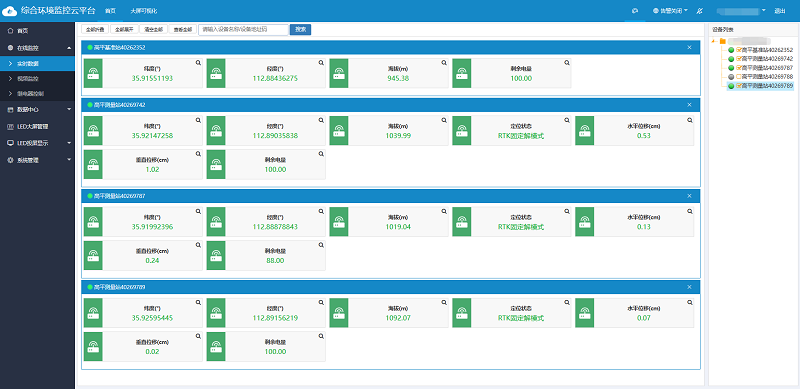Image resolution: width=800 pixels, height=389 pixels.
Task: Click the green sensor icon of altitude 1039.99
Action: [x=339, y=131]
